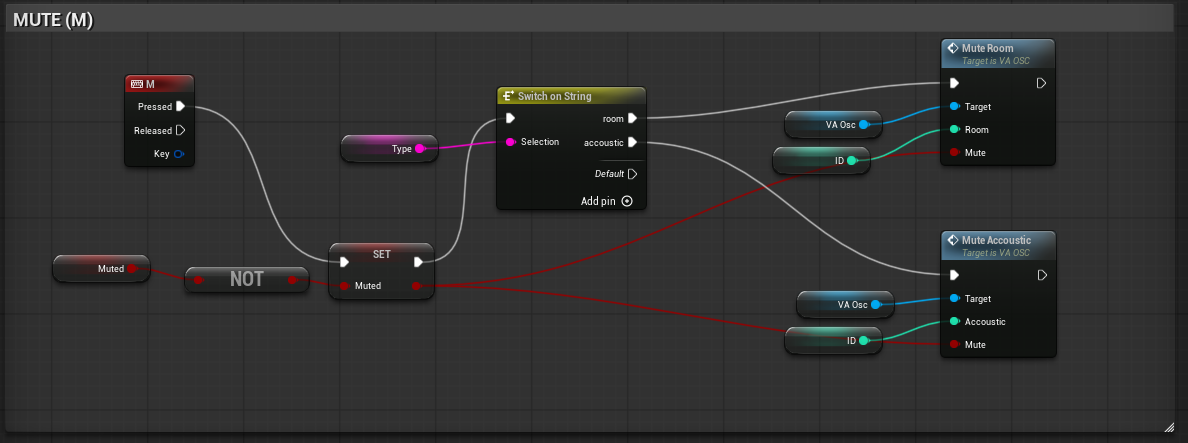Click the function icon in Mute Accoustic header
The height and width of the screenshot is (443, 1188).
click(x=953, y=240)
